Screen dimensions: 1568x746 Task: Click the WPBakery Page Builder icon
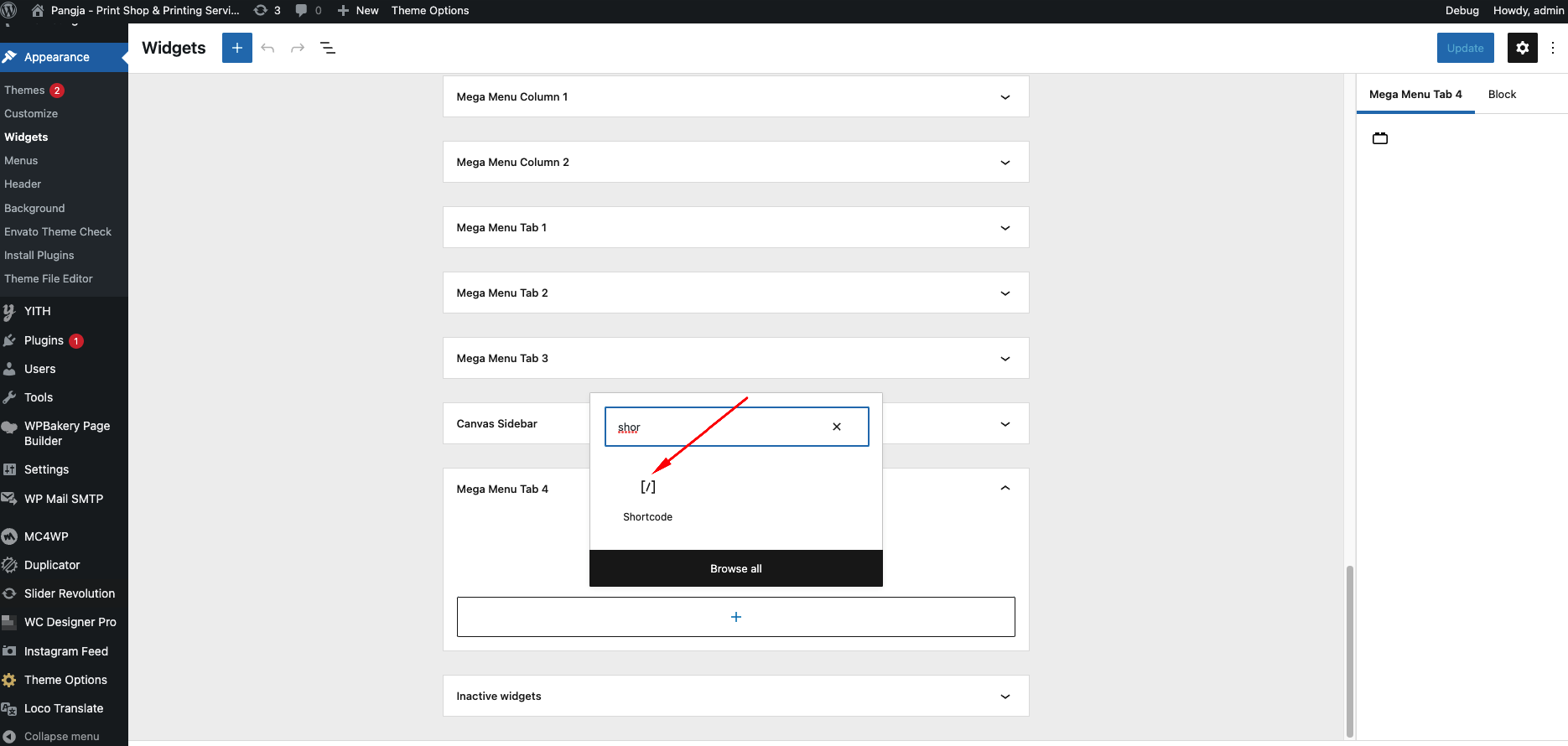tap(9, 427)
